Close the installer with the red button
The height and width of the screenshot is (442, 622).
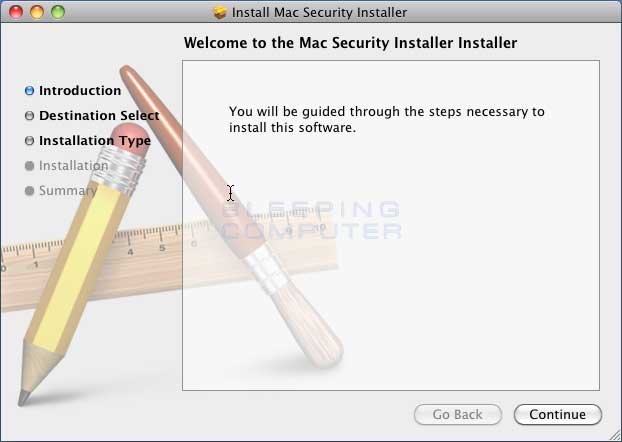click(16, 12)
